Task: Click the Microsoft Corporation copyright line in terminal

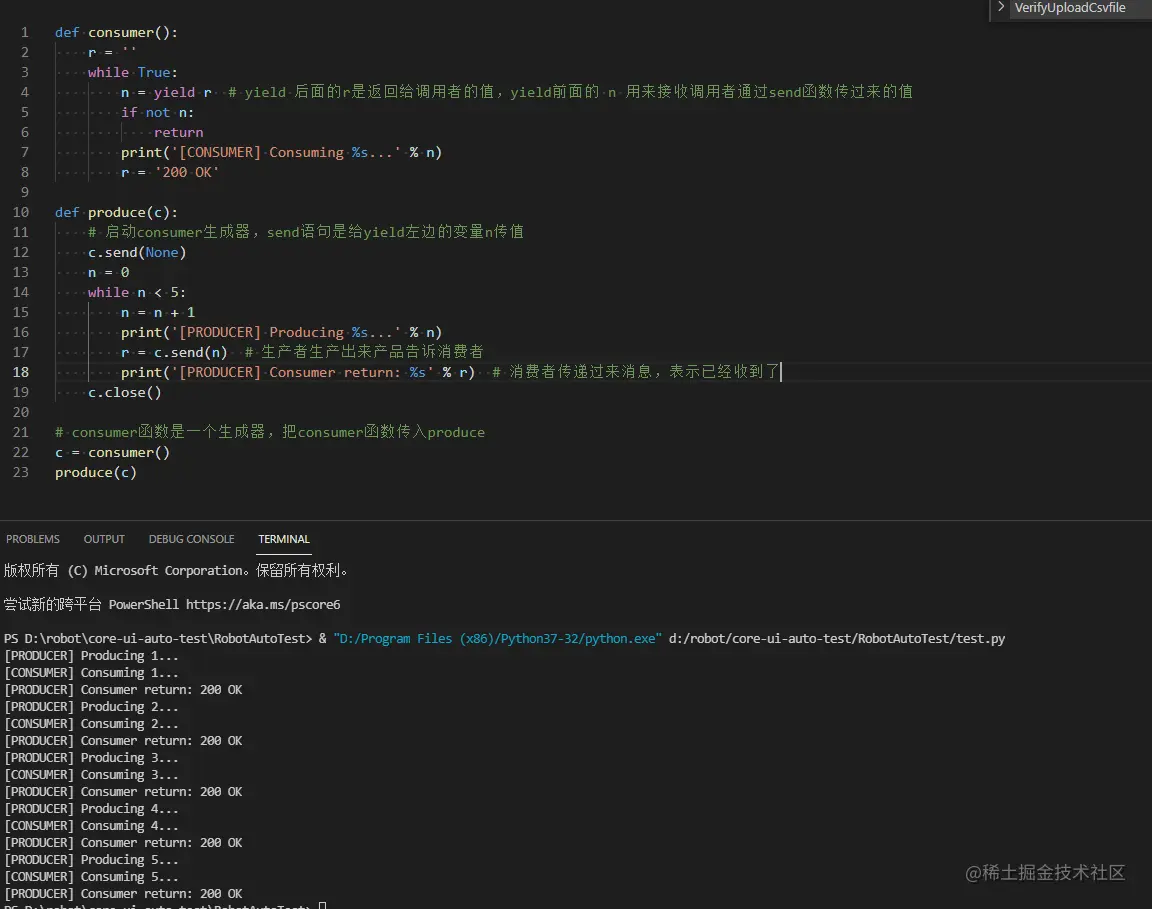Action: click(x=176, y=570)
